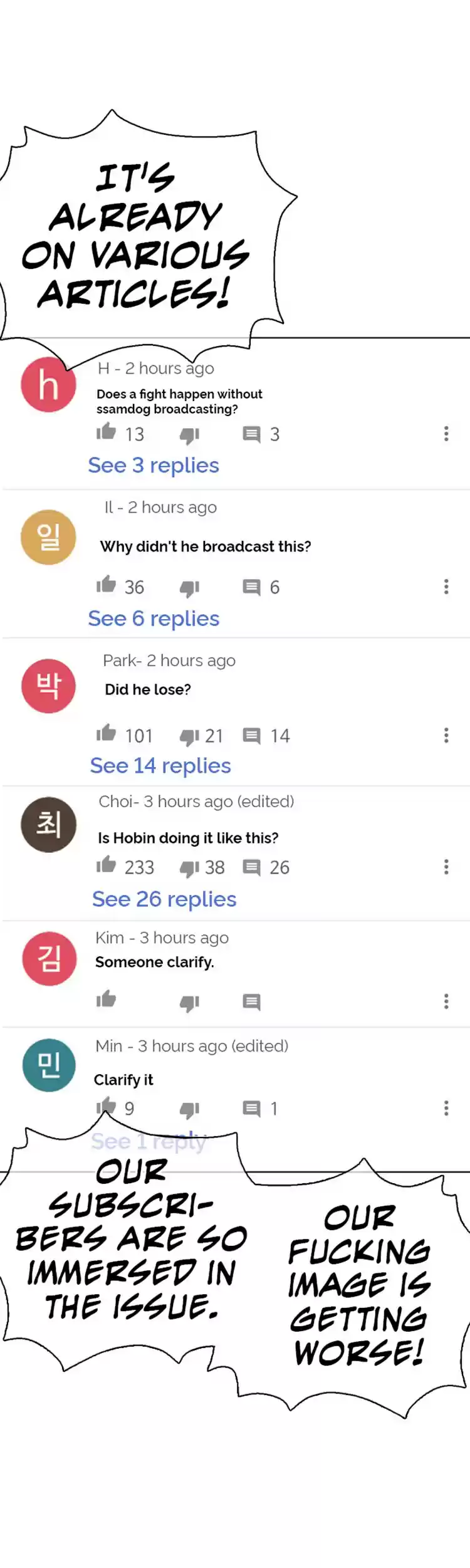Dislike the comment "Why didn't he broadcast this?"

[189, 588]
